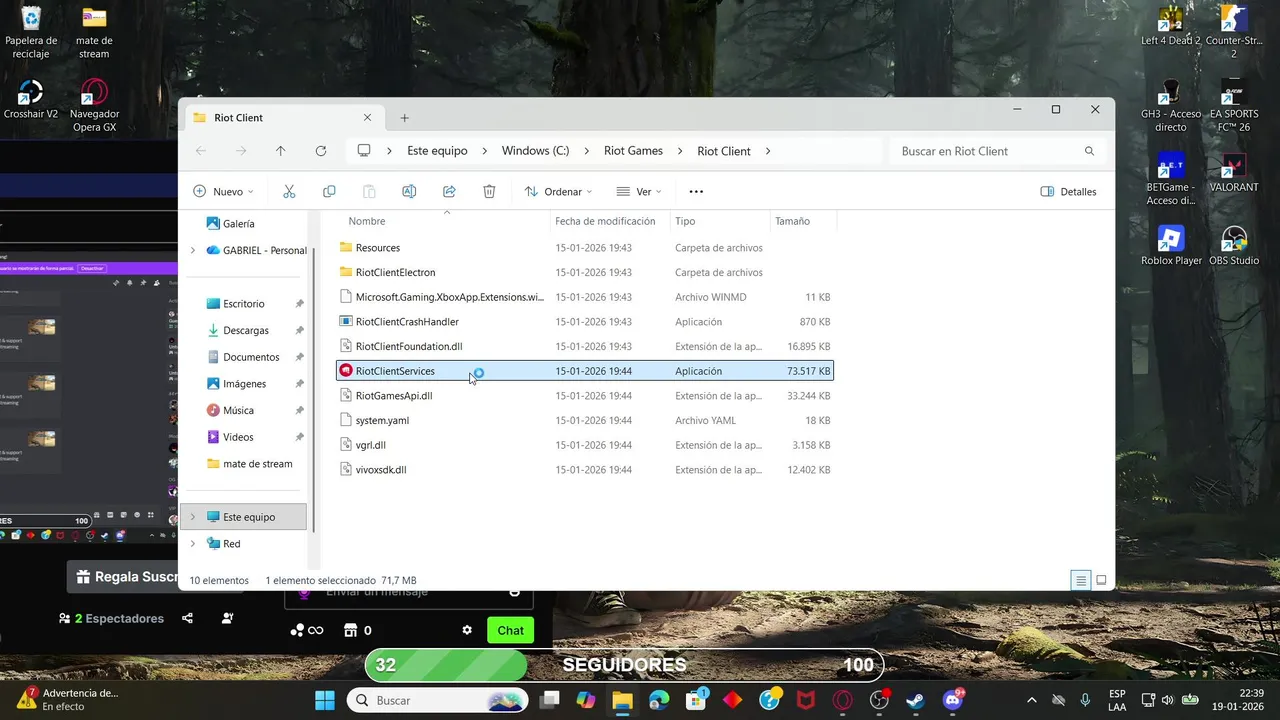The image size is (1280, 720).
Task: Open Descargas in quick access
Action: 246,330
